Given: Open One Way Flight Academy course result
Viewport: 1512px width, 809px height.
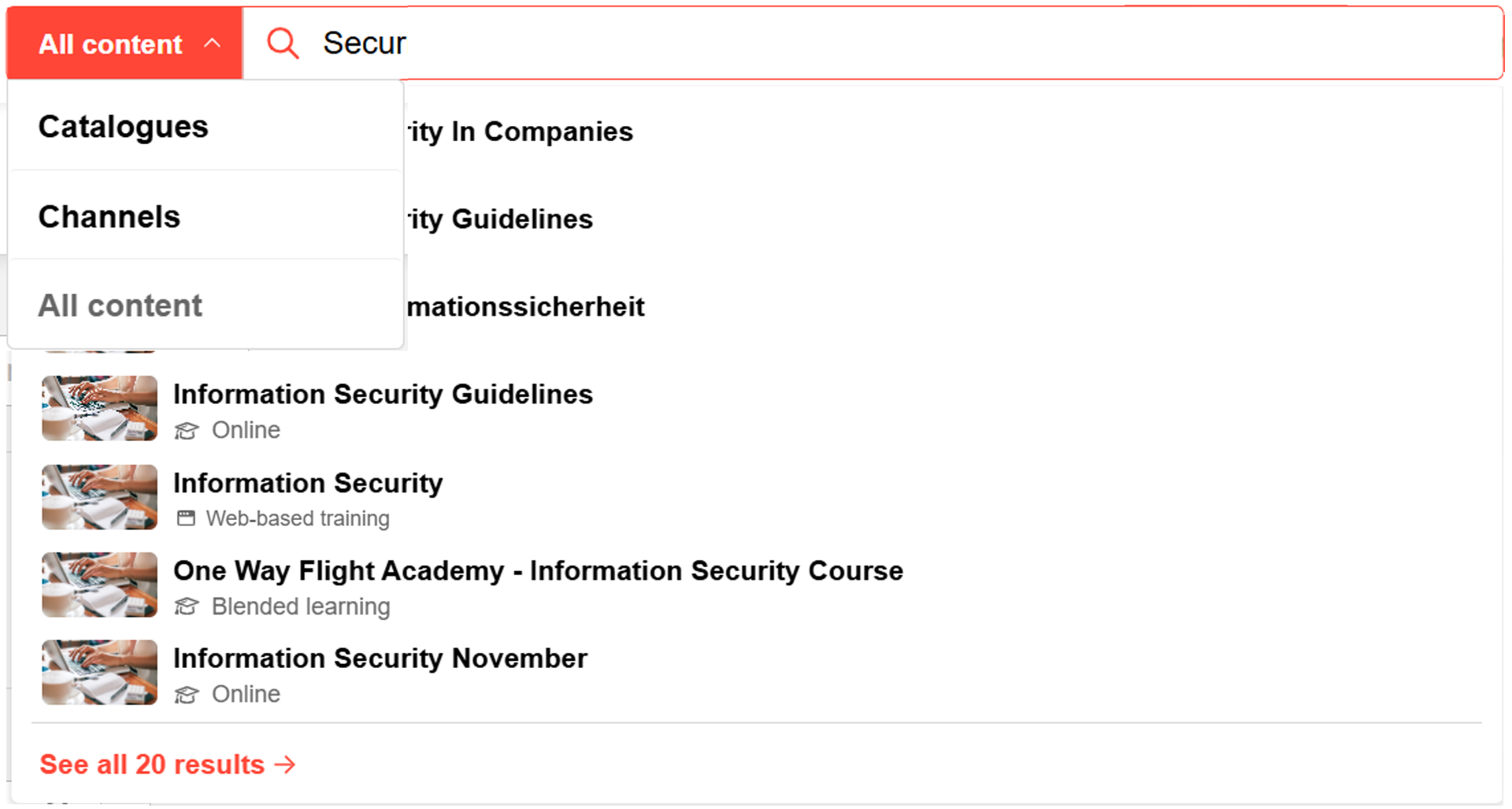Looking at the screenshot, I should (538, 570).
